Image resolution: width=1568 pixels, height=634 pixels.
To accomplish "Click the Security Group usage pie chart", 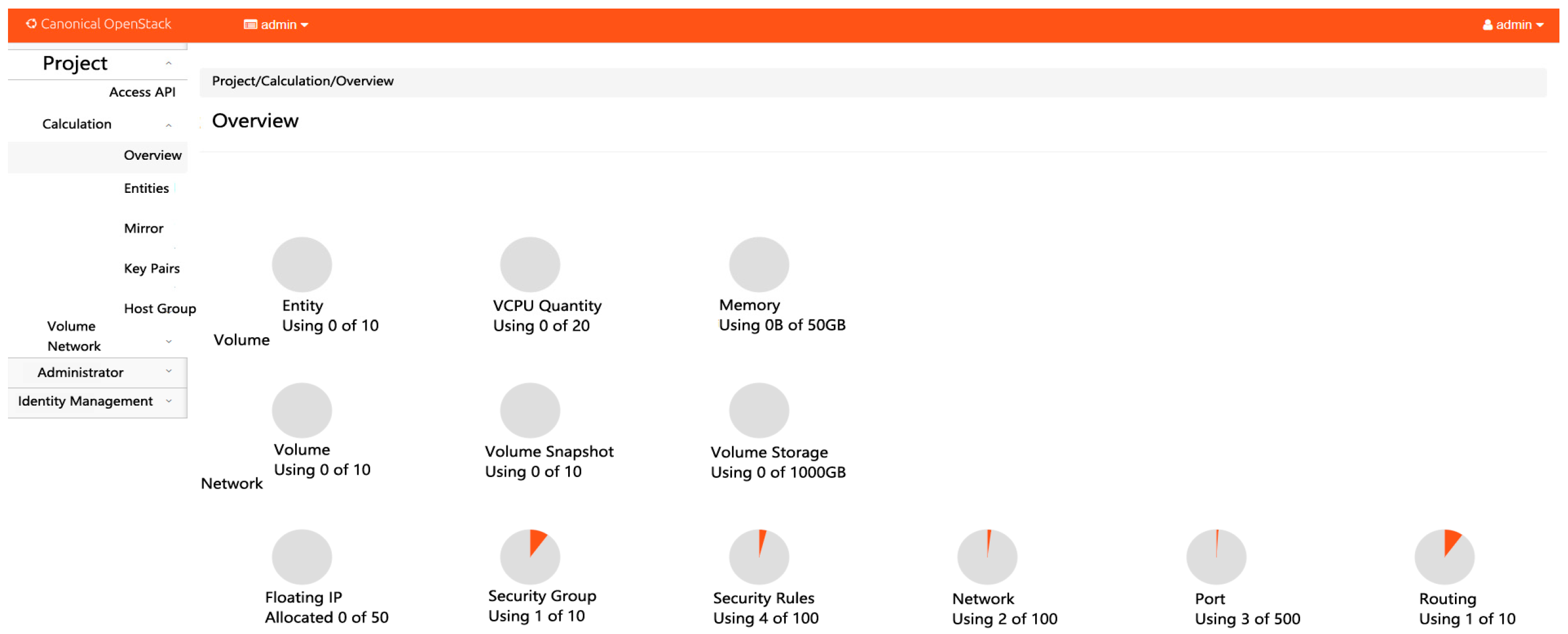I will (x=529, y=556).
